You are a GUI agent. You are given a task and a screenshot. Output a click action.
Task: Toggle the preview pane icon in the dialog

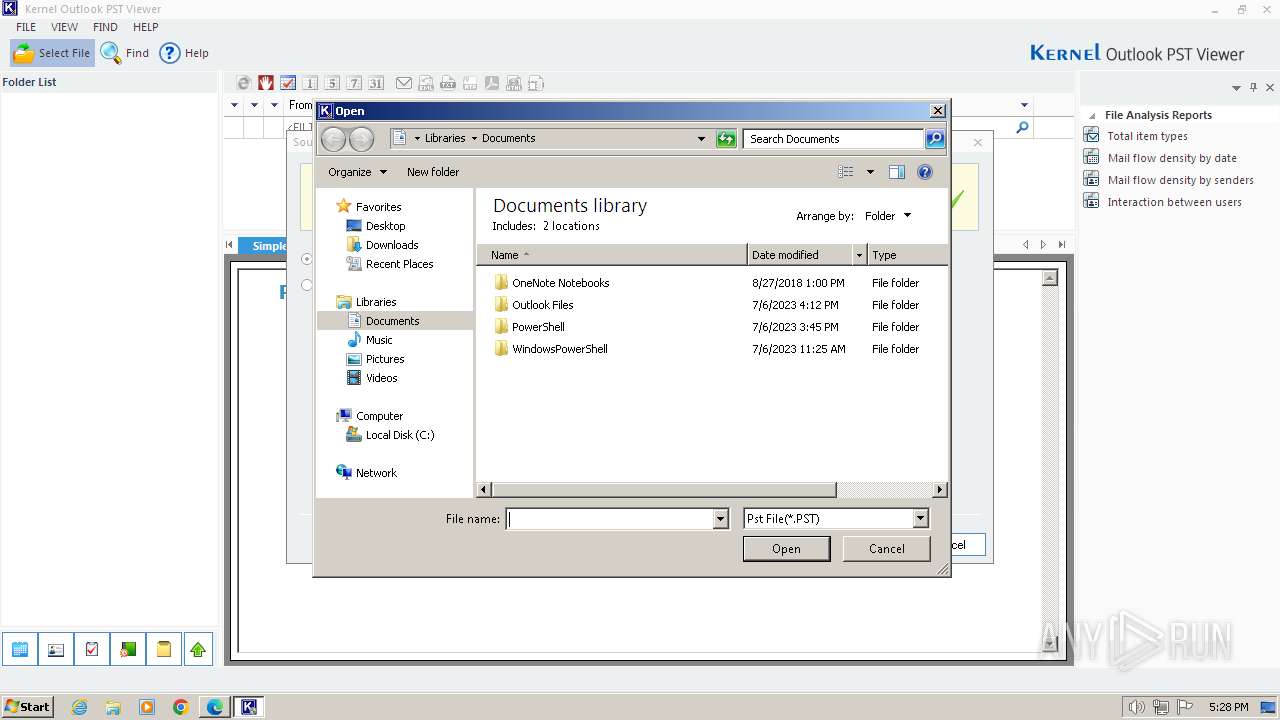897,172
